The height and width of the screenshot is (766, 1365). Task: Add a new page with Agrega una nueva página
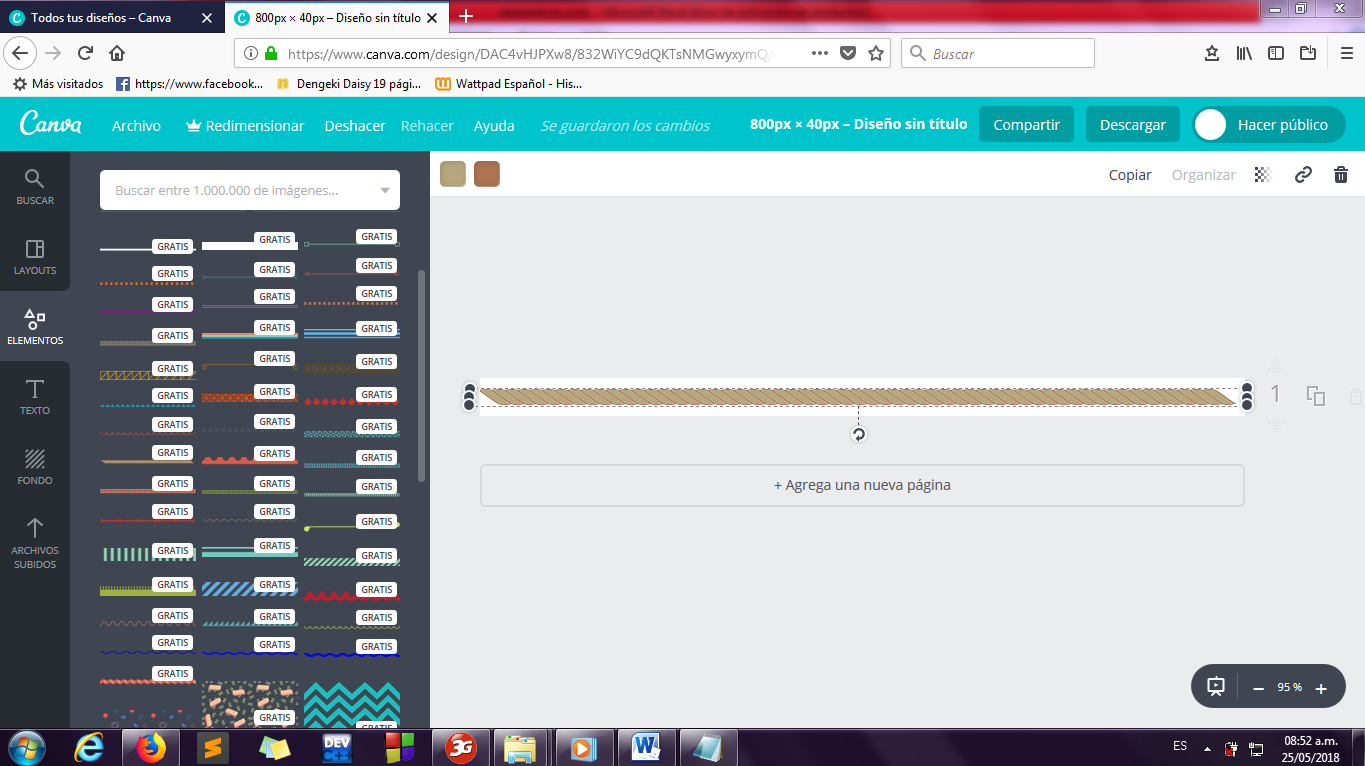[862, 485]
